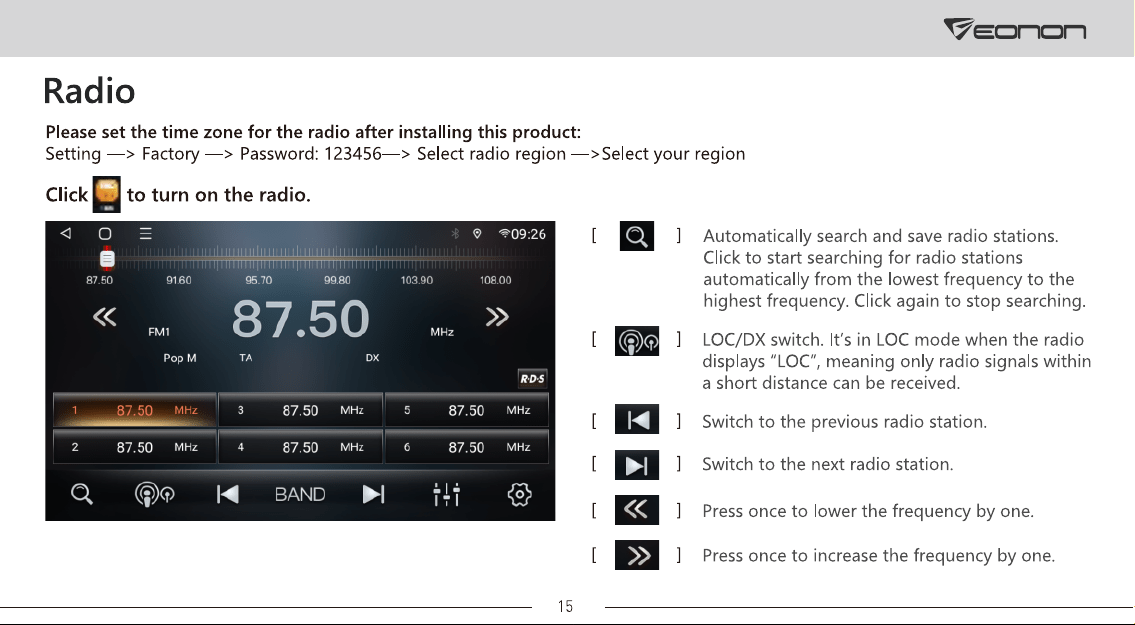Lower frequency with double-left arrow on radio screen
1135x625 pixels.
105,316
